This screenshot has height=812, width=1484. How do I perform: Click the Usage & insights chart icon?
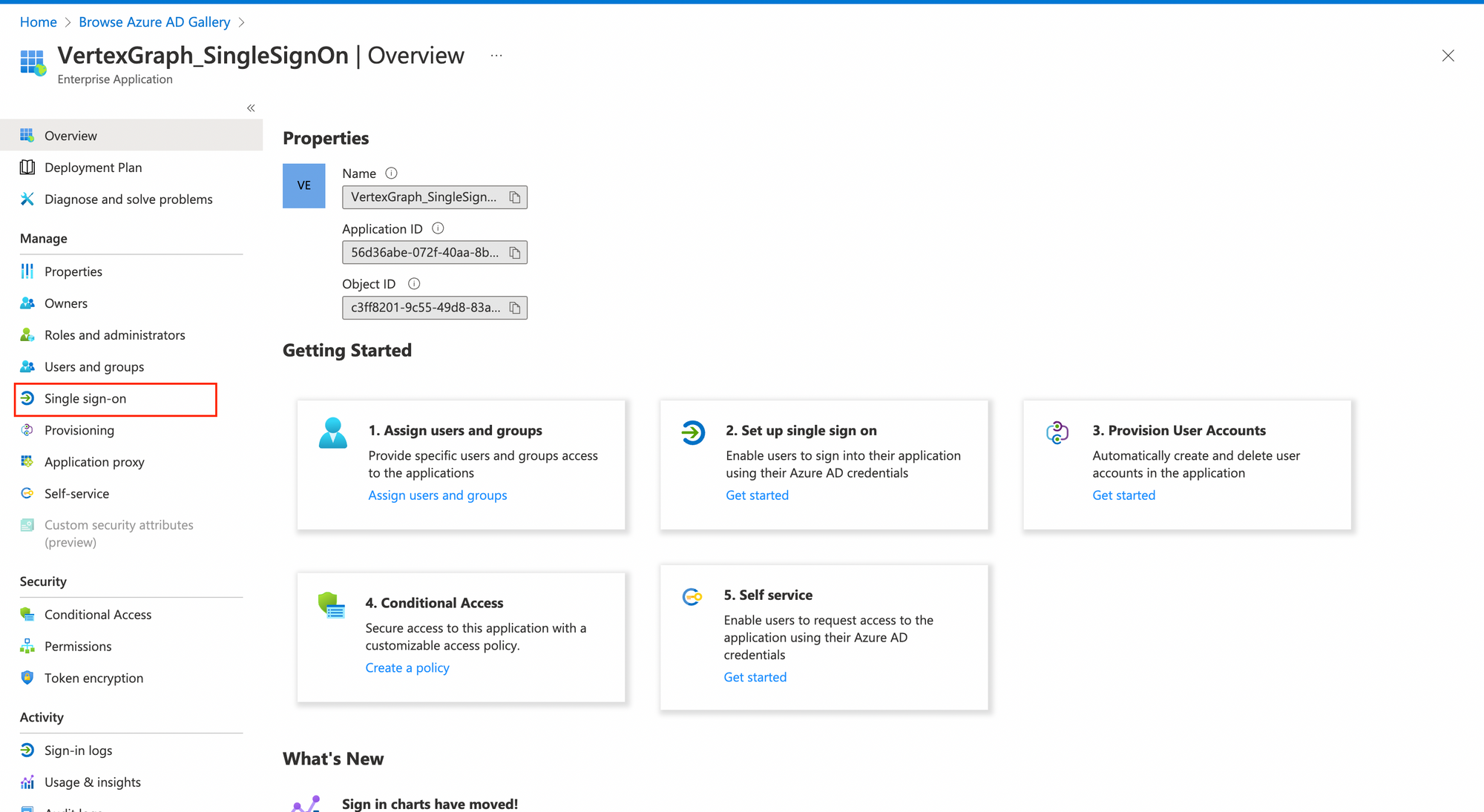point(27,782)
